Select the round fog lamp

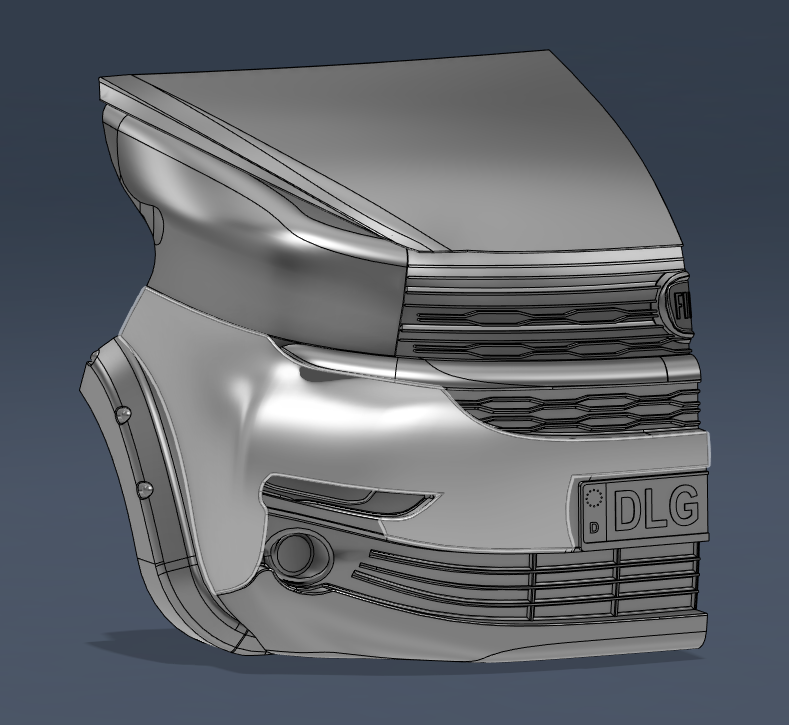click(294, 551)
